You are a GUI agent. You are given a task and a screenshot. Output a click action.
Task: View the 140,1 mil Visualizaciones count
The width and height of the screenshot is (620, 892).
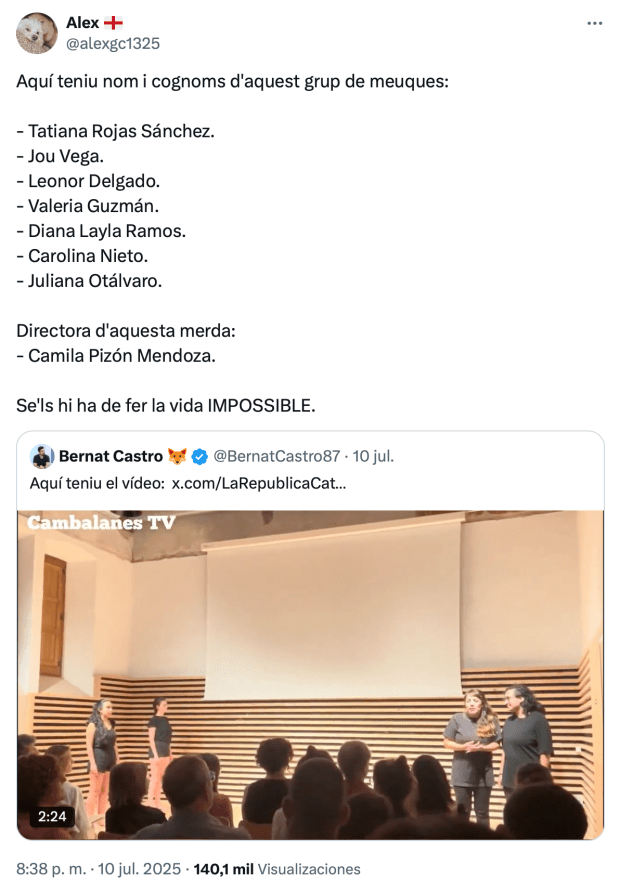276,869
